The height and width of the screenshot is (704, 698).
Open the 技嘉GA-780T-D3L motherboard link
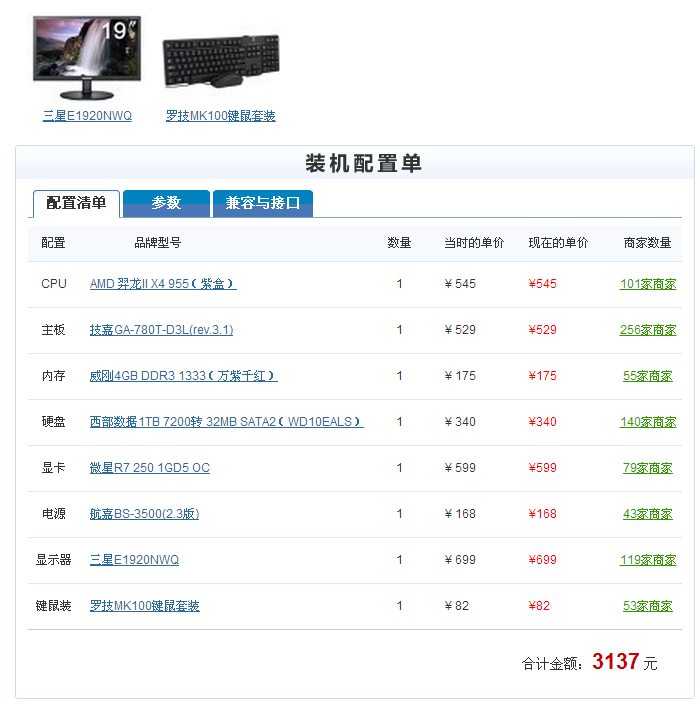[x=161, y=330]
